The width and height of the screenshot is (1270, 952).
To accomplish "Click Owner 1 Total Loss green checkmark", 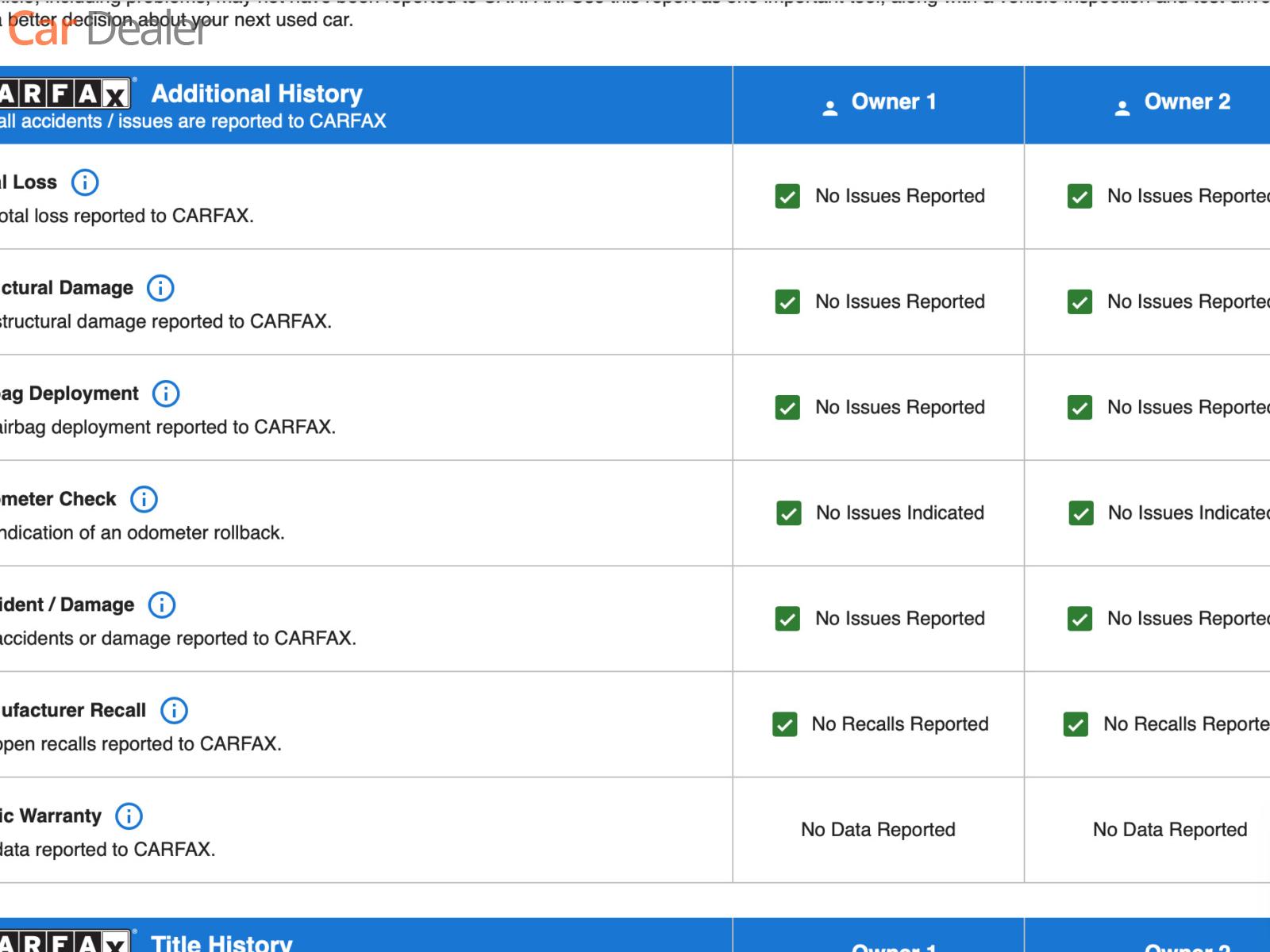I will (x=787, y=196).
